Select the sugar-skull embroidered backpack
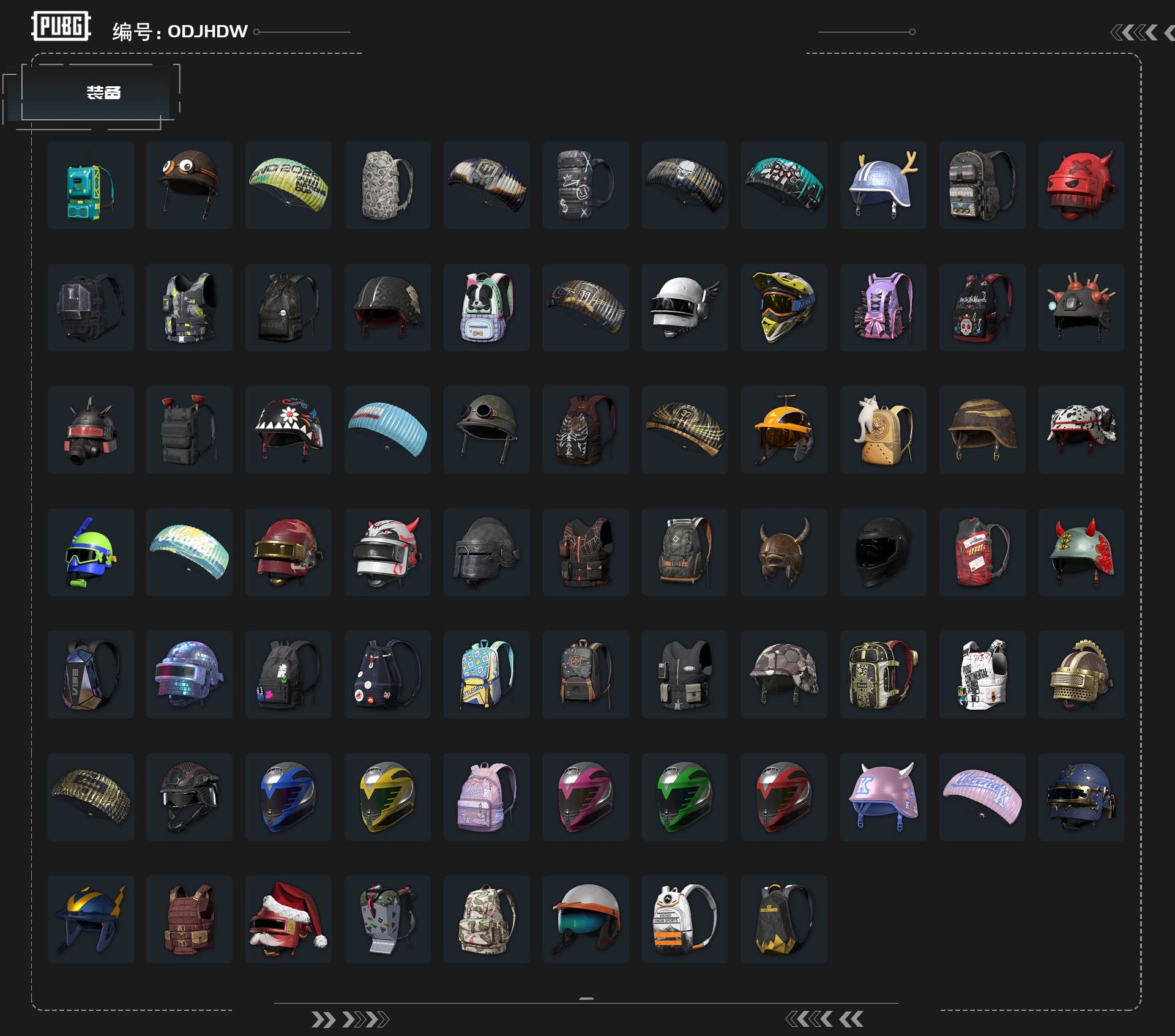Image resolution: width=1175 pixels, height=1036 pixels. [983, 307]
